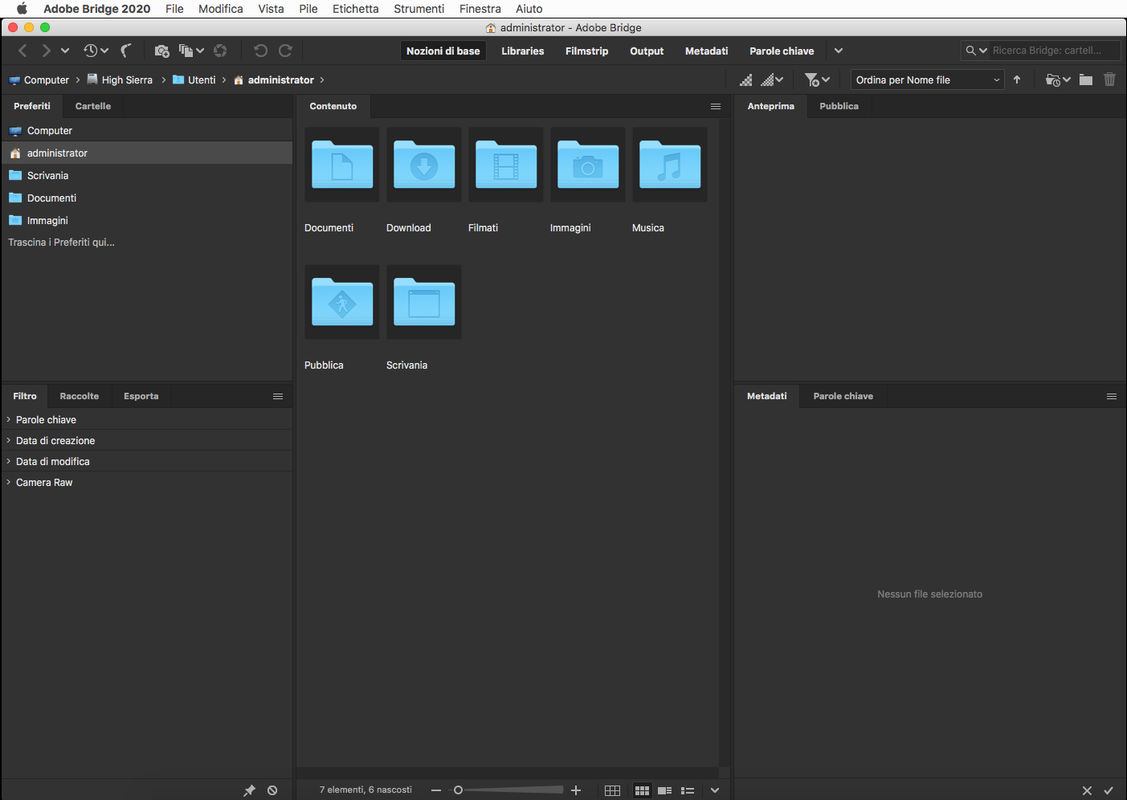Screen dimensions: 1127x800
Task: Open the Metadati panel menu icon
Action: tap(1111, 396)
